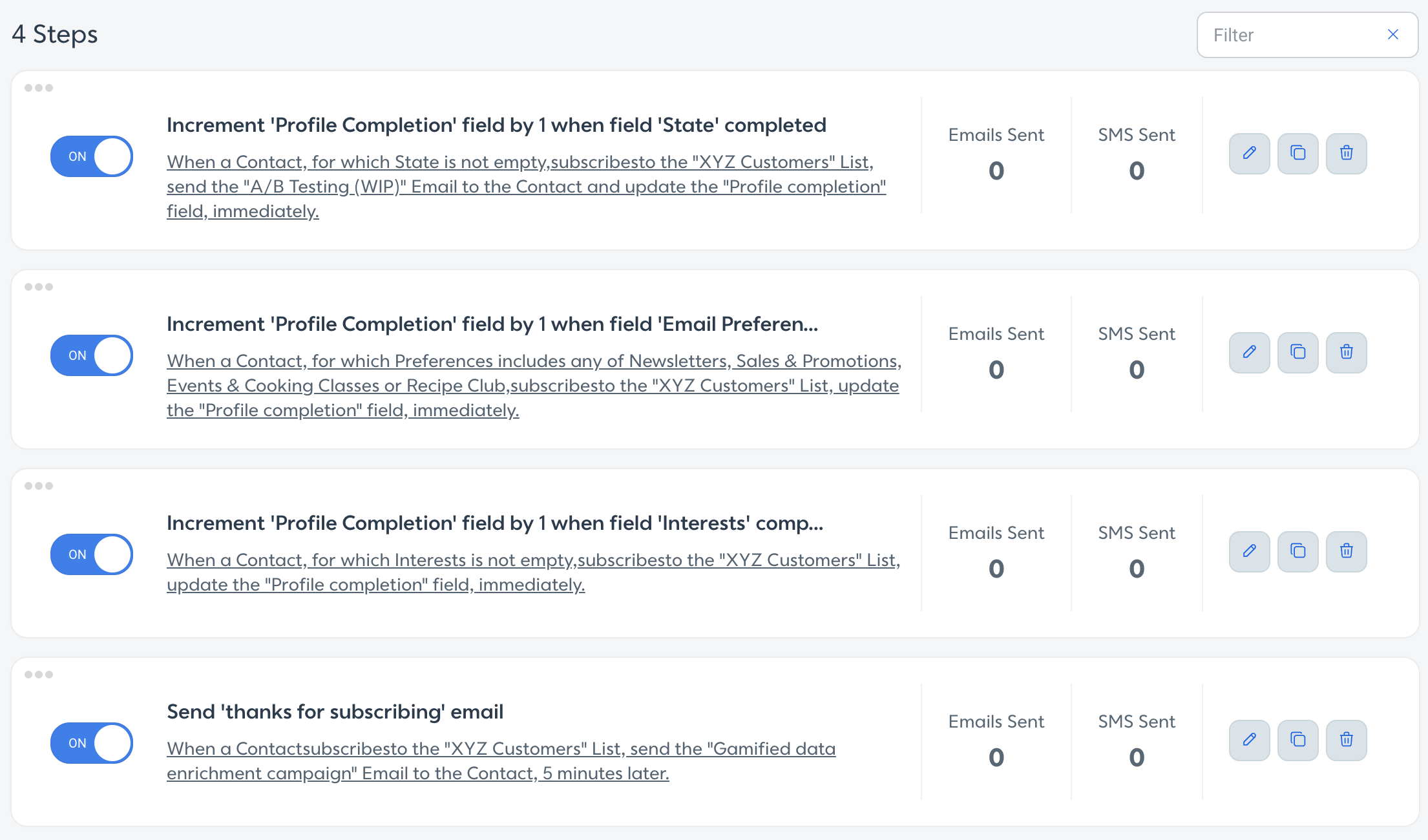Open three-dot menu on 'thanks for subscribing' card

(x=39, y=675)
